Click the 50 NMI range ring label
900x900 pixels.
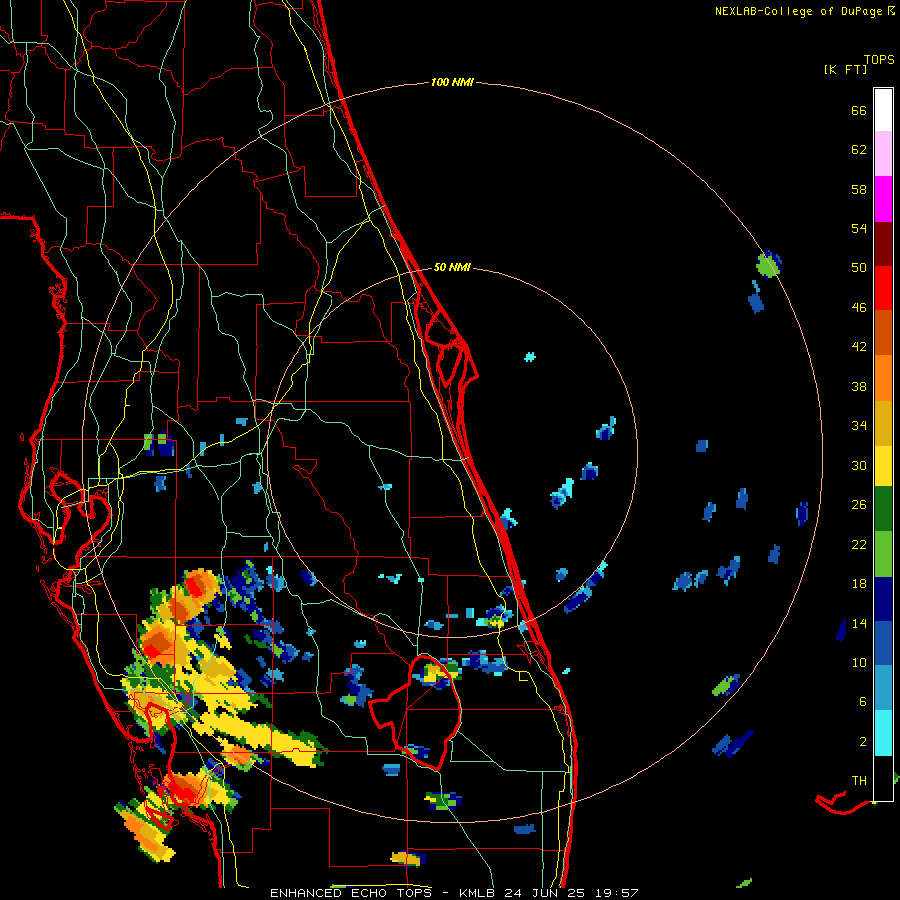pyautogui.click(x=452, y=267)
